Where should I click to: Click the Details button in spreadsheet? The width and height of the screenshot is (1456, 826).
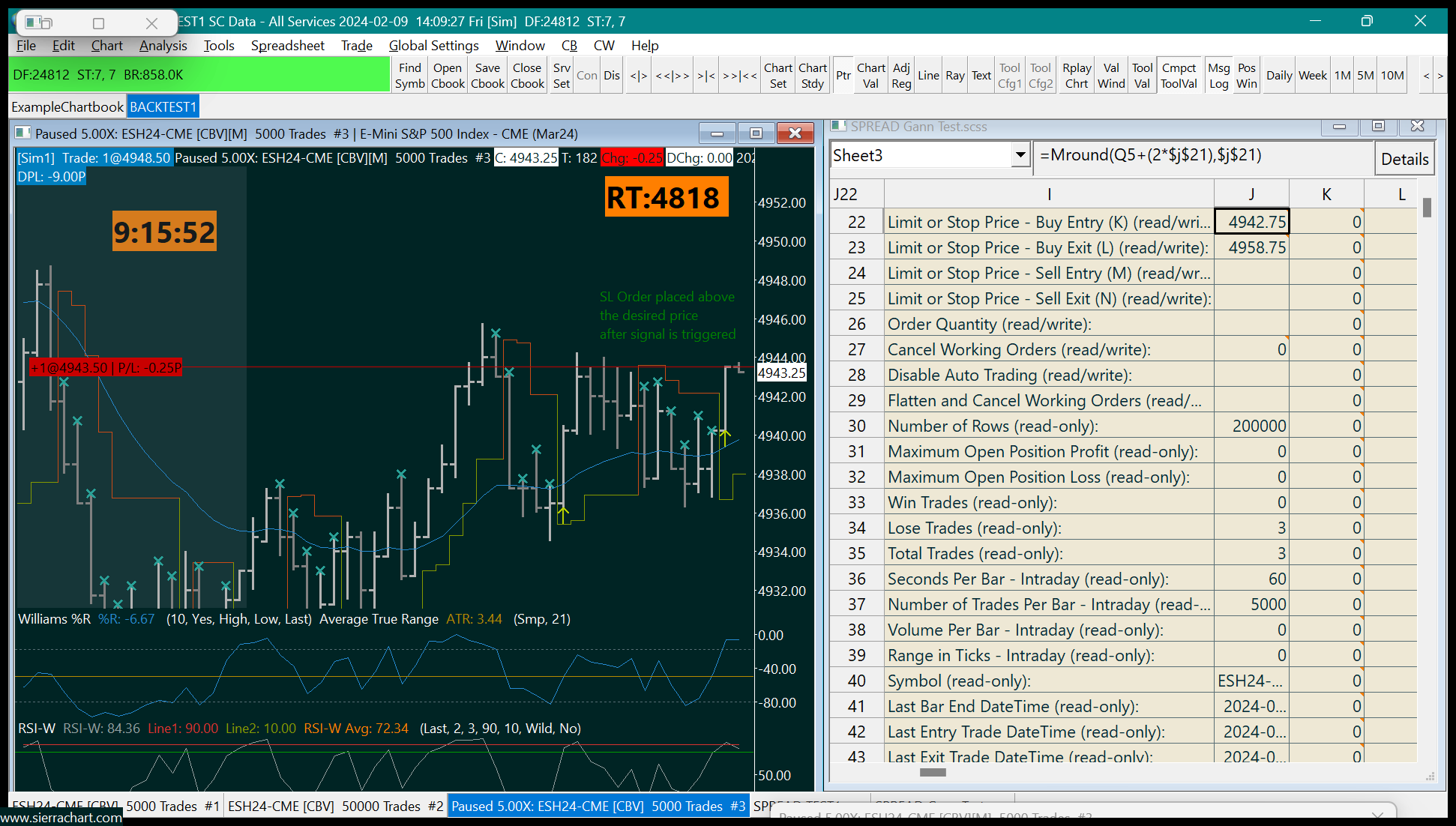(1404, 159)
